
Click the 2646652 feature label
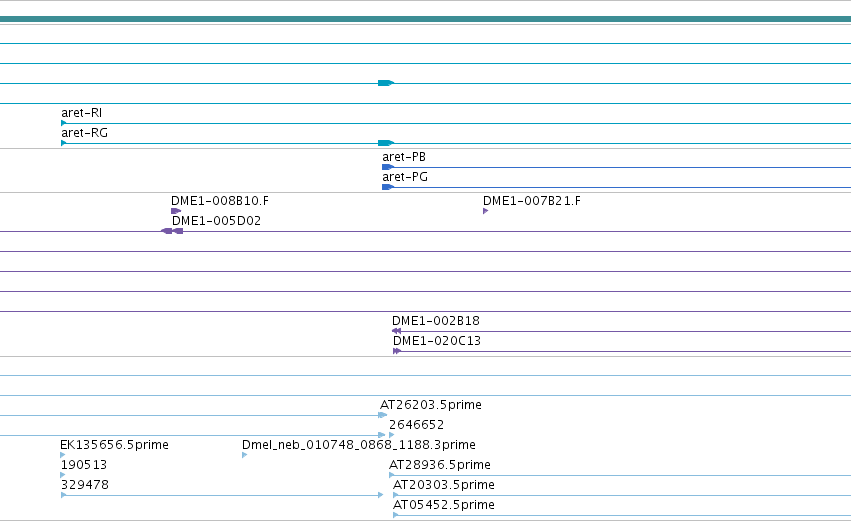tap(416, 425)
